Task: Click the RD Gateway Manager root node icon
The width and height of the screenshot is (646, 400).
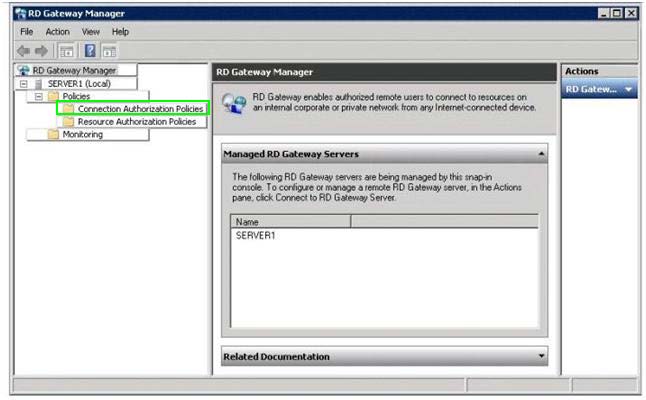Action: click(x=24, y=70)
